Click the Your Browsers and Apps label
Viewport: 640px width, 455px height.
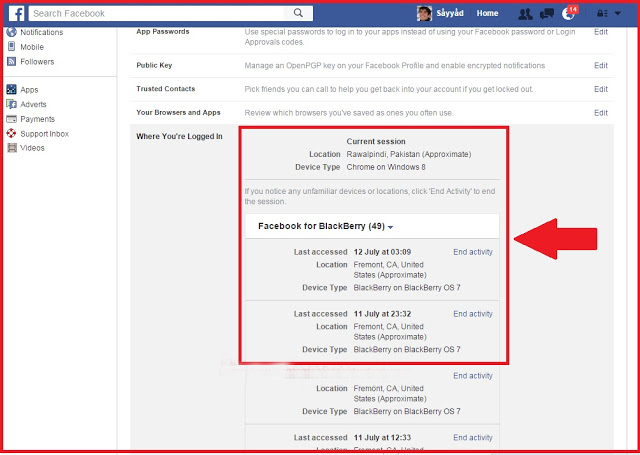(178, 113)
